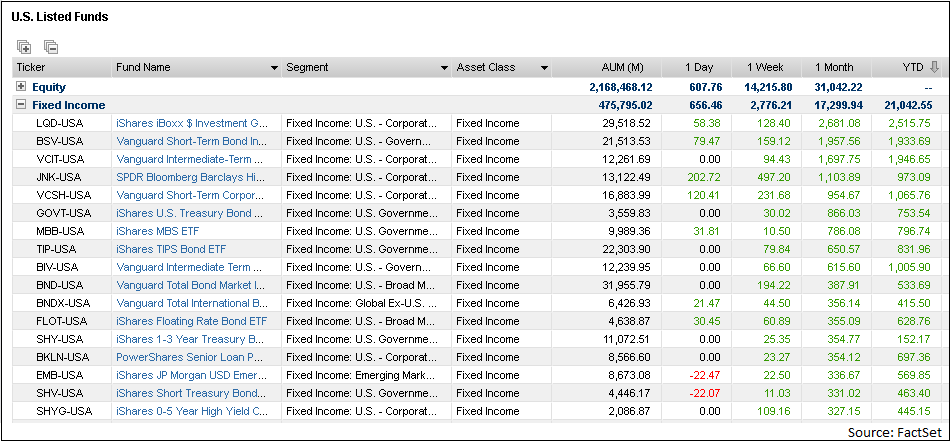Open iShares TIPS Bond ETF link
This screenshot has height=442, width=950.
171,249
